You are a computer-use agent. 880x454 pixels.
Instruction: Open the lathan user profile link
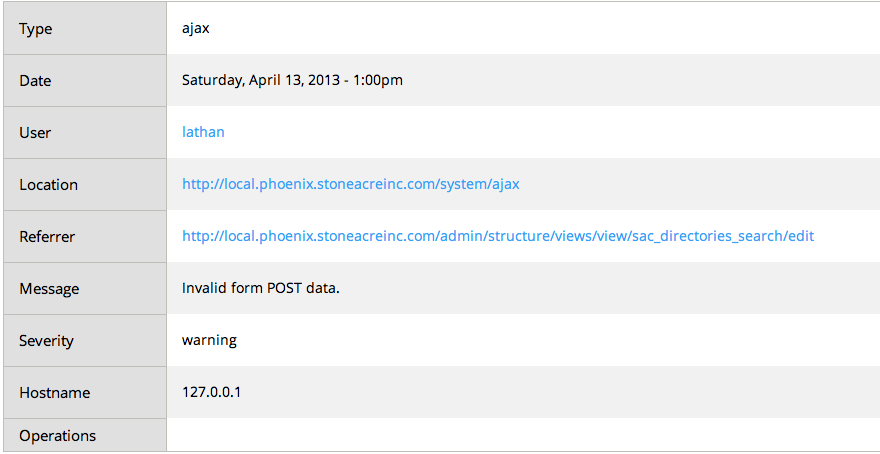point(203,133)
